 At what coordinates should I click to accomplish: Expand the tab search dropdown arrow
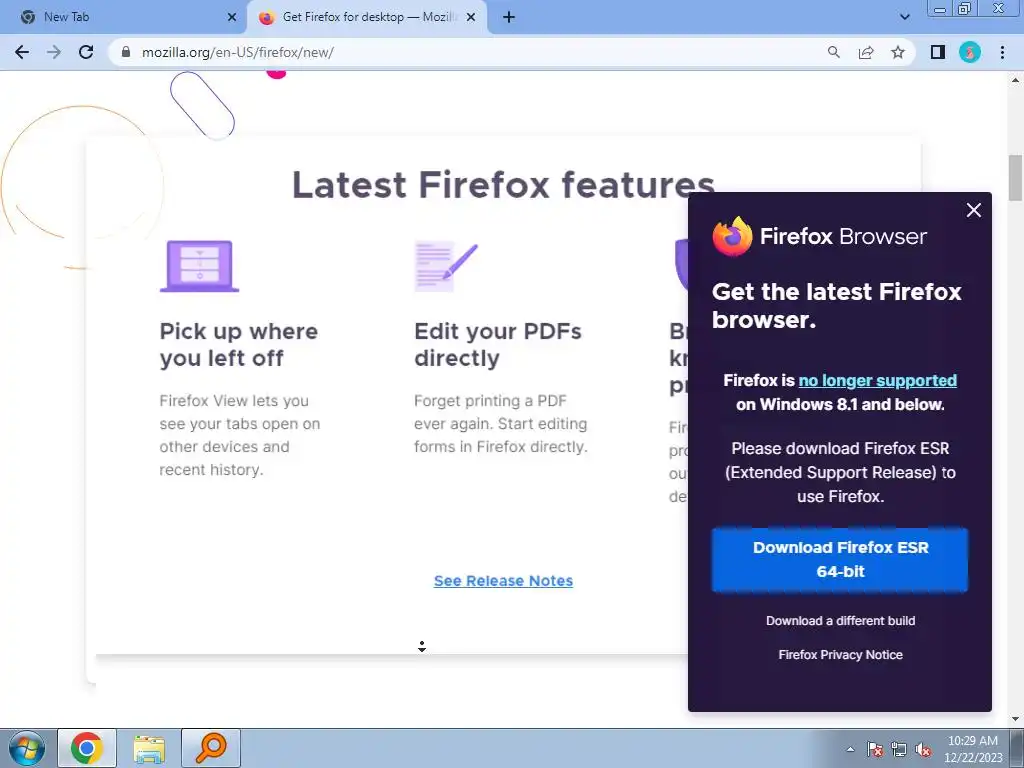click(x=904, y=17)
